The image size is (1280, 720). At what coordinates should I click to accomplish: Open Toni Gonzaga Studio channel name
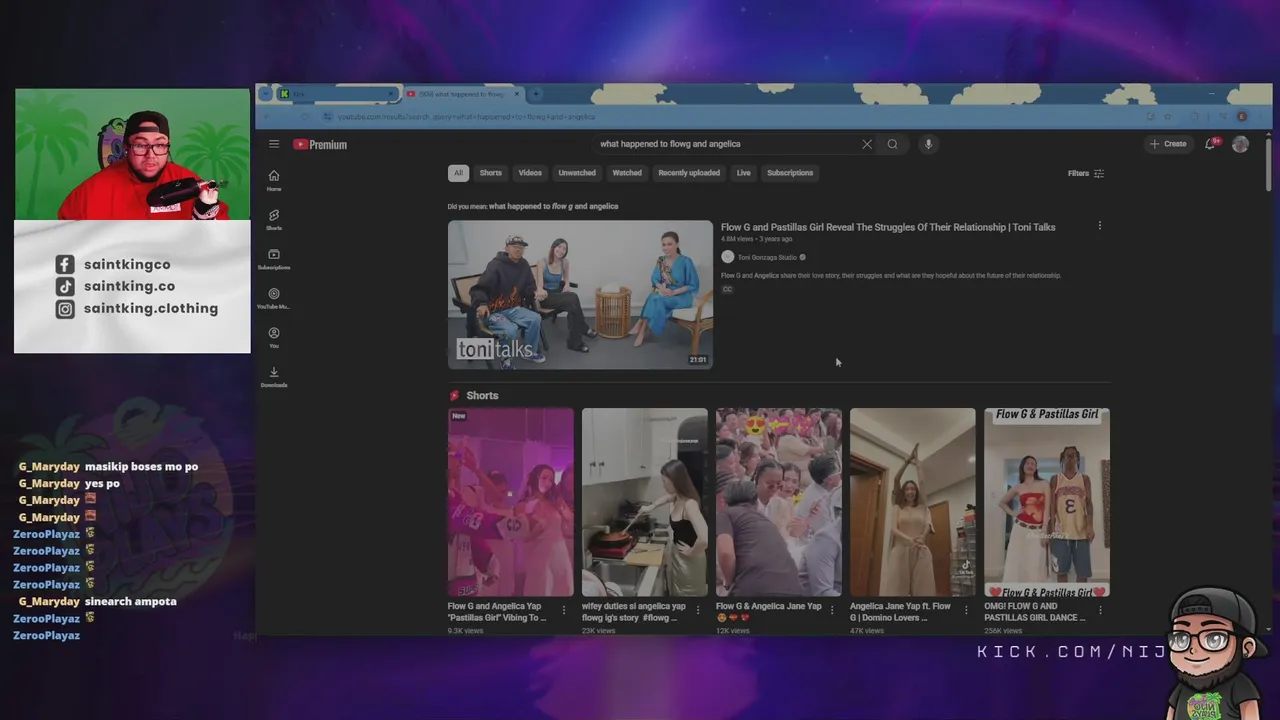tap(767, 257)
